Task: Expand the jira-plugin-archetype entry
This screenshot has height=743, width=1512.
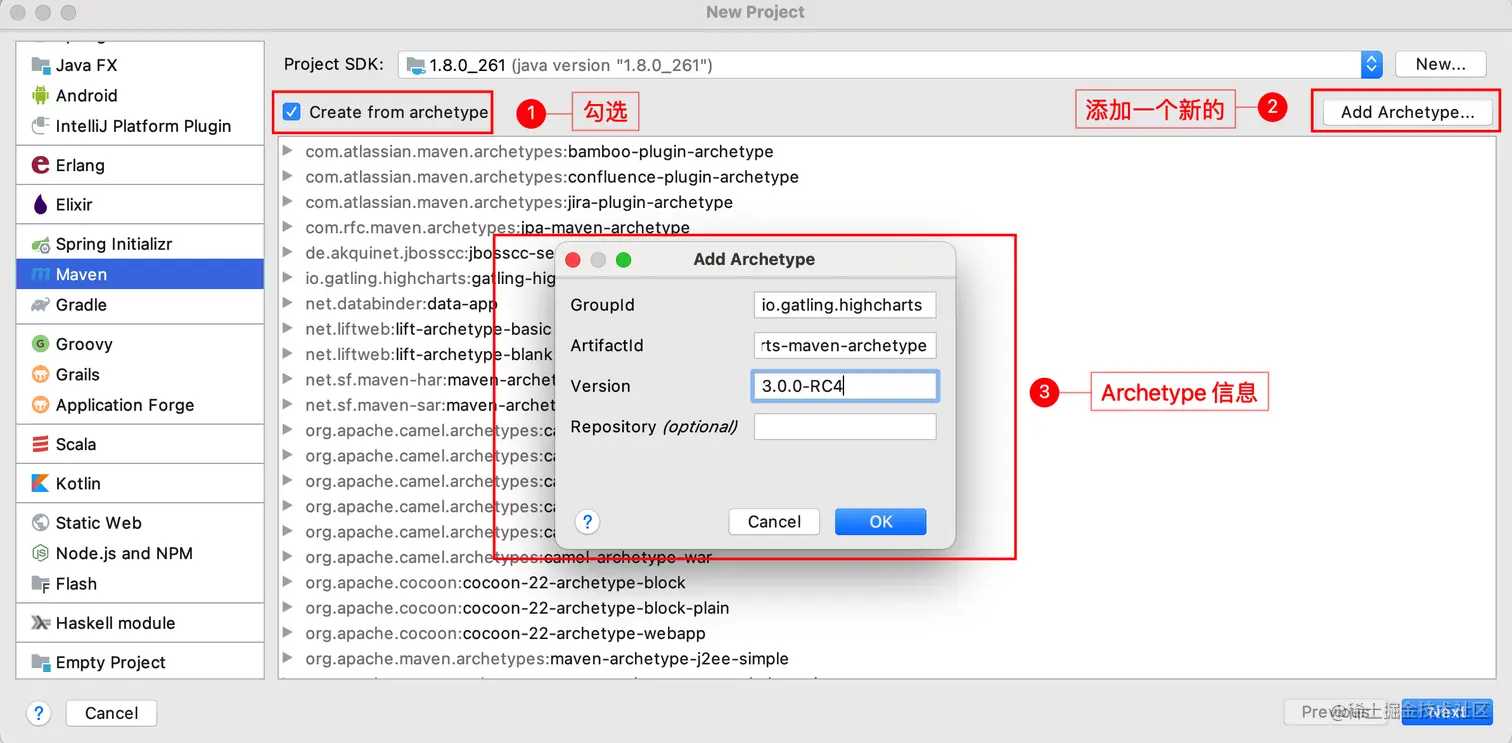Action: (x=288, y=202)
